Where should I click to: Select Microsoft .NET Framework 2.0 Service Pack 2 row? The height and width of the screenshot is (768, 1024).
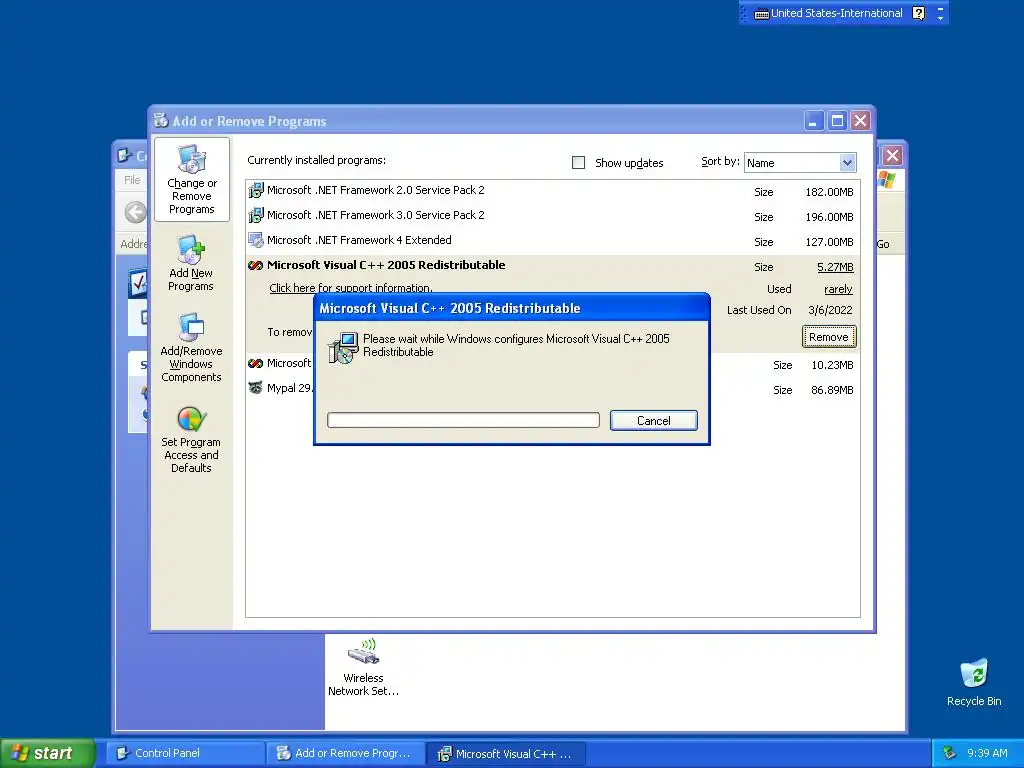[552, 191]
